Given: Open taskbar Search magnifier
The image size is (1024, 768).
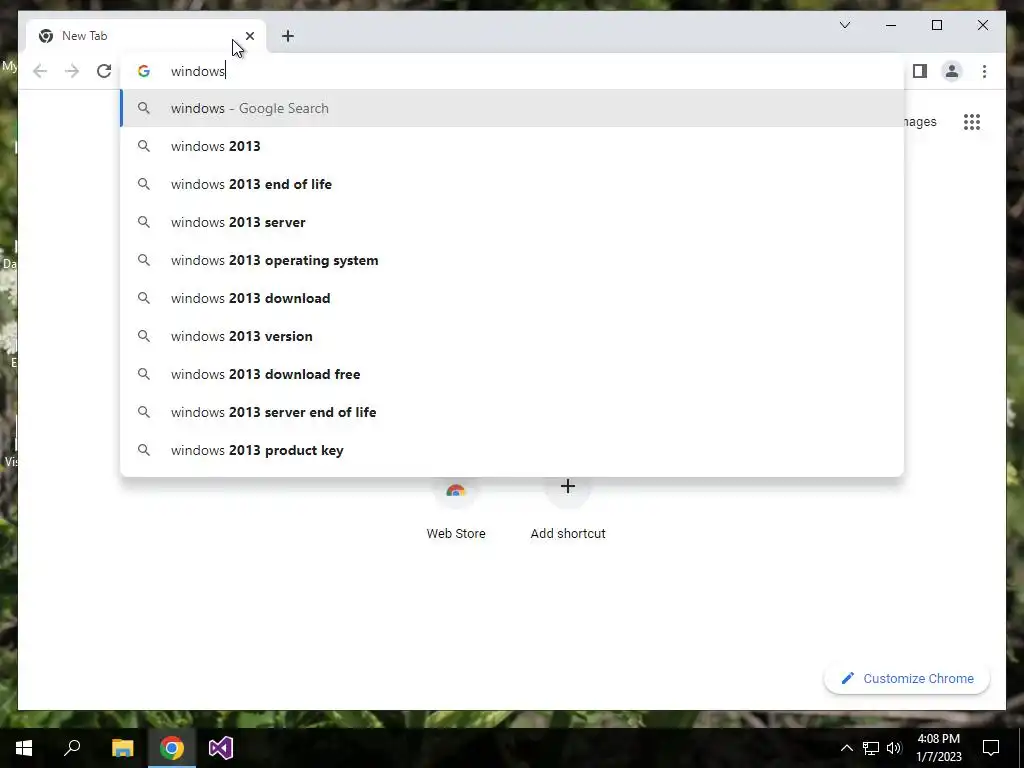Looking at the screenshot, I should [x=72, y=748].
